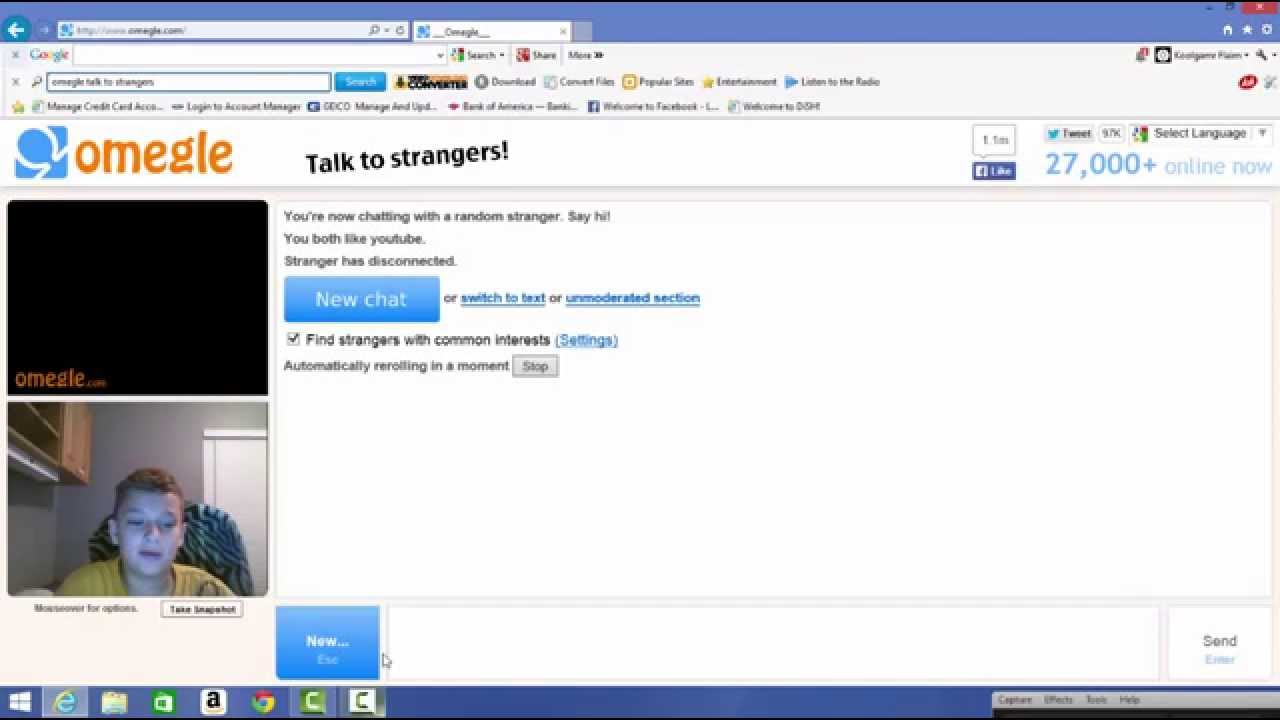Toggle 'Find strangers with common interests' checkbox
1280x720 pixels.
pyautogui.click(x=293, y=339)
